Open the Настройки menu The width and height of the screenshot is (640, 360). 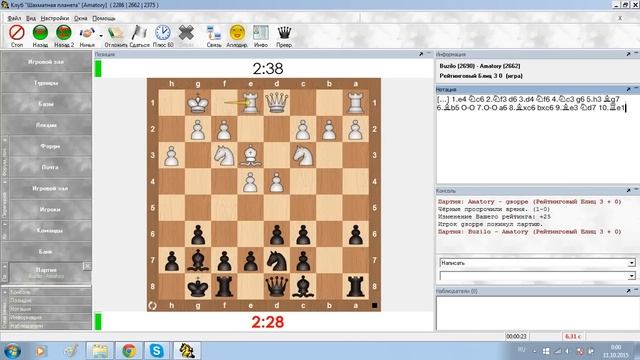point(55,18)
